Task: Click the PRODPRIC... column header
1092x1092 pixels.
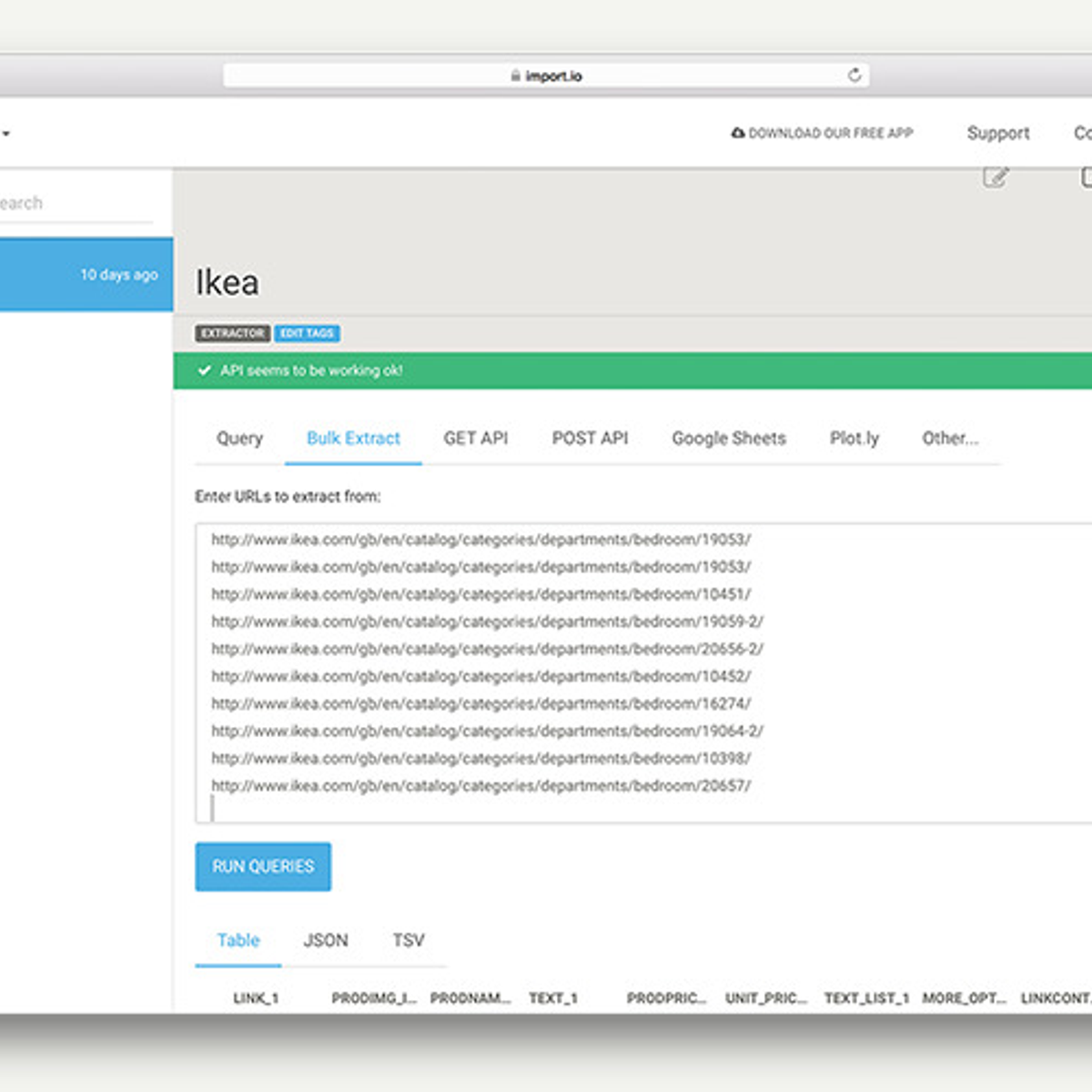Action: [667, 998]
